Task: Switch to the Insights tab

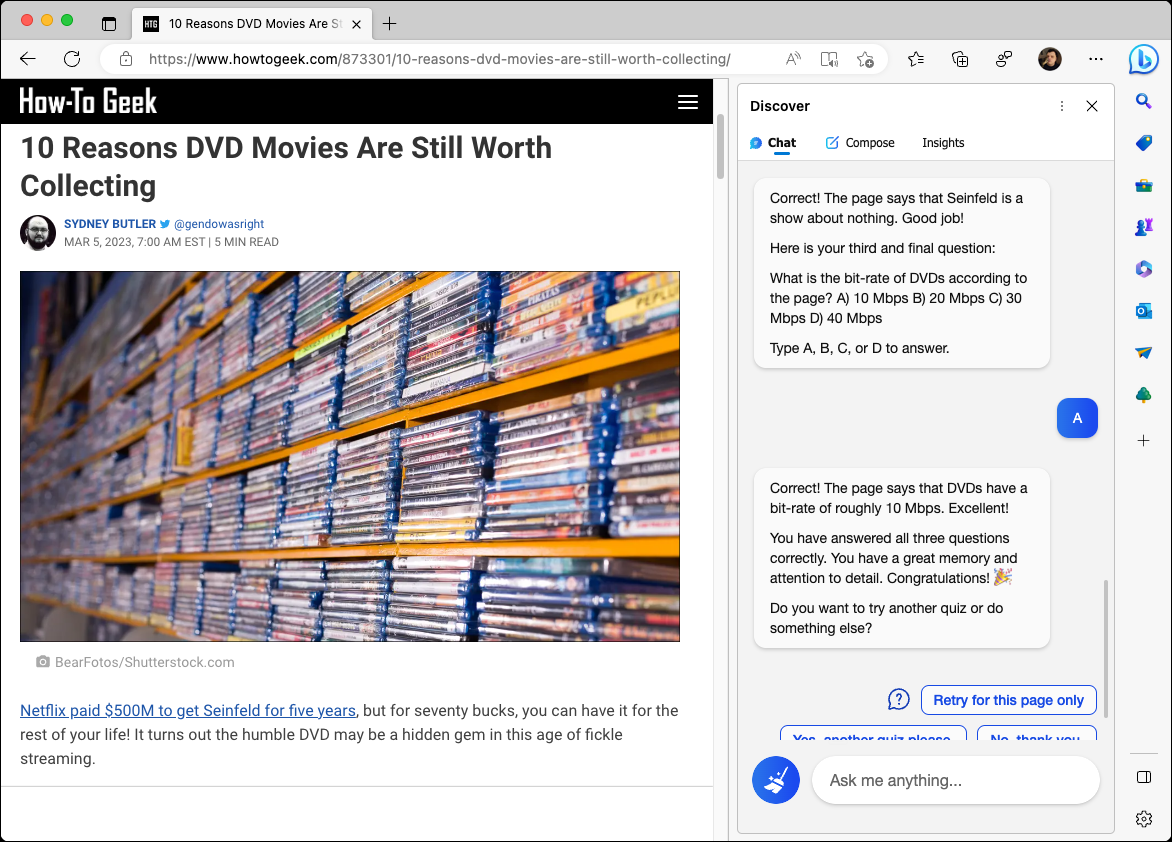Action: [x=943, y=143]
